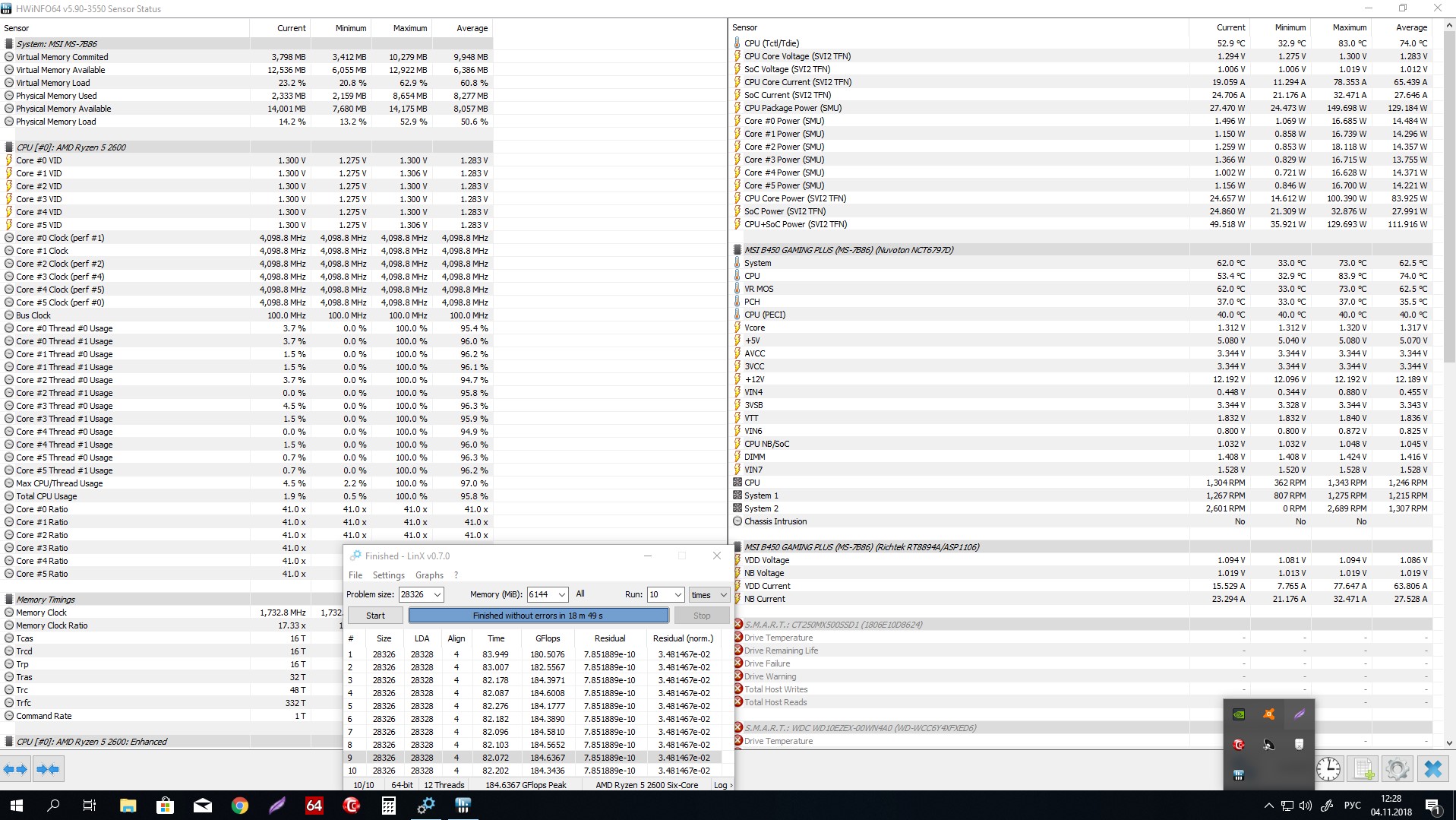The width and height of the screenshot is (1456, 820).
Task: Click the Average column header in right panel
Action: coord(1401,27)
